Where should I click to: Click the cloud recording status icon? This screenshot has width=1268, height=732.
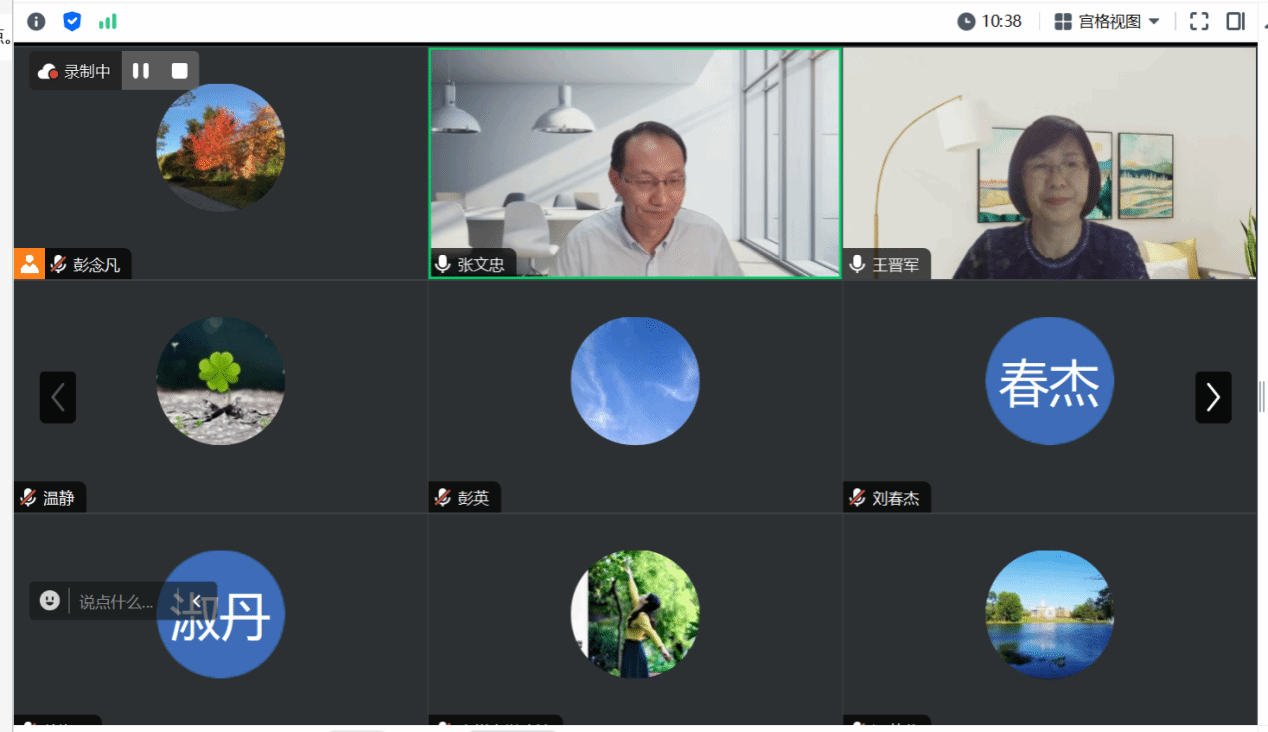[x=47, y=71]
